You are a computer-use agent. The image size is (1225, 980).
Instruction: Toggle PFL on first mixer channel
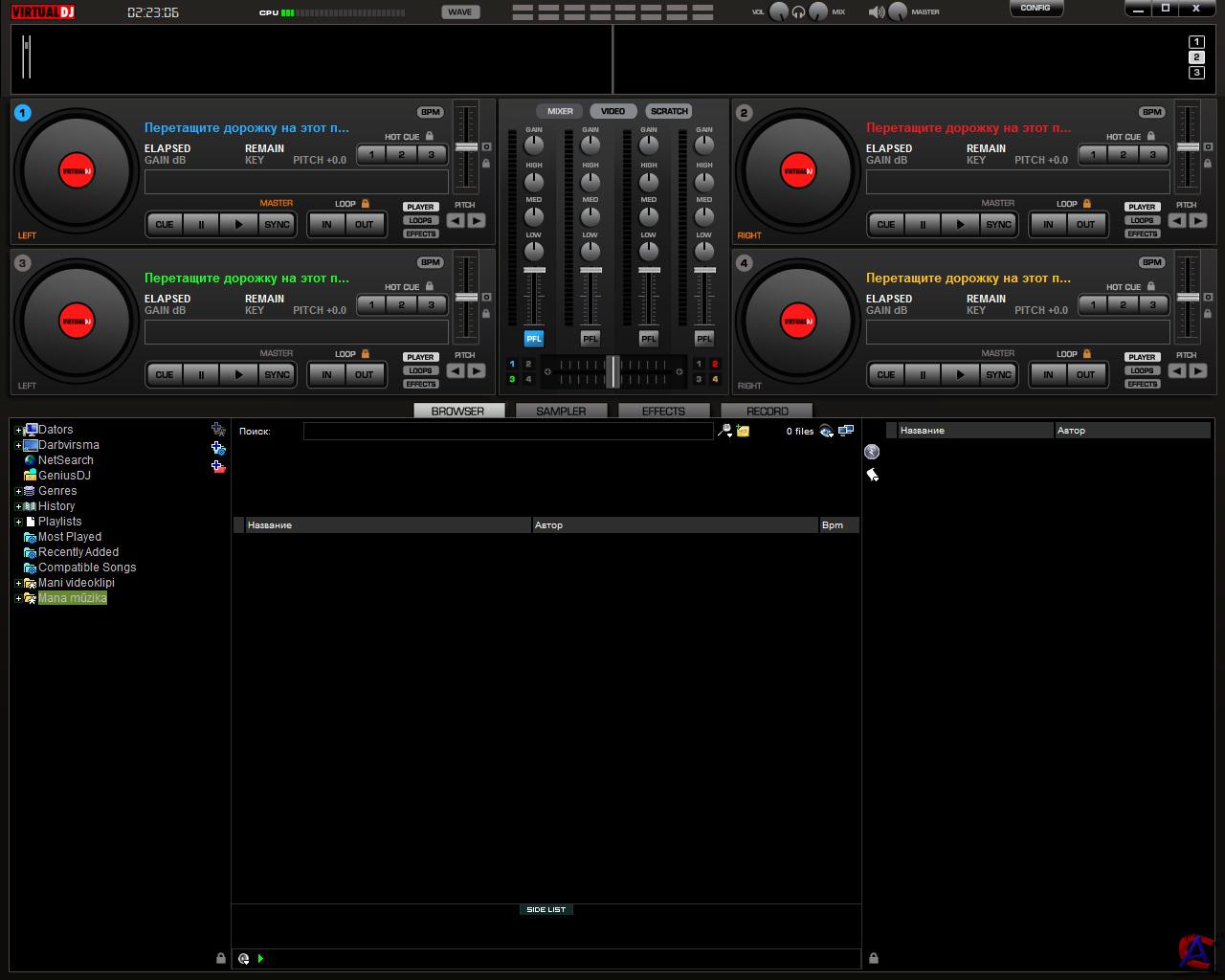[533, 339]
